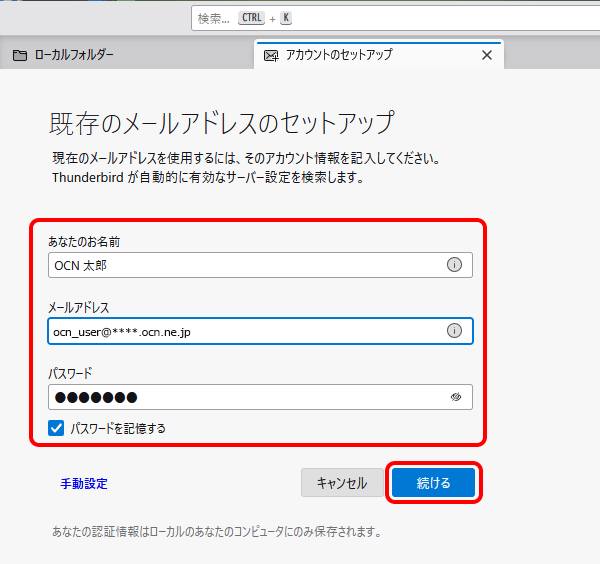Switch to the ローカルフォルダー tab
600x564 pixels.
point(75,55)
